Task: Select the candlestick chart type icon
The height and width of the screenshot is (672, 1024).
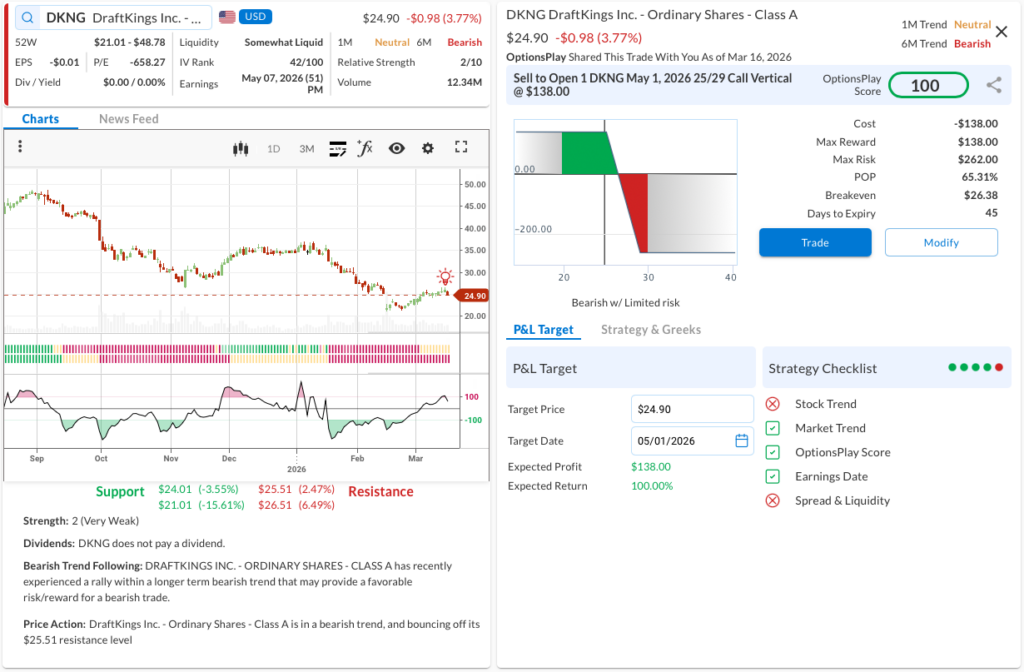Action: click(x=240, y=148)
